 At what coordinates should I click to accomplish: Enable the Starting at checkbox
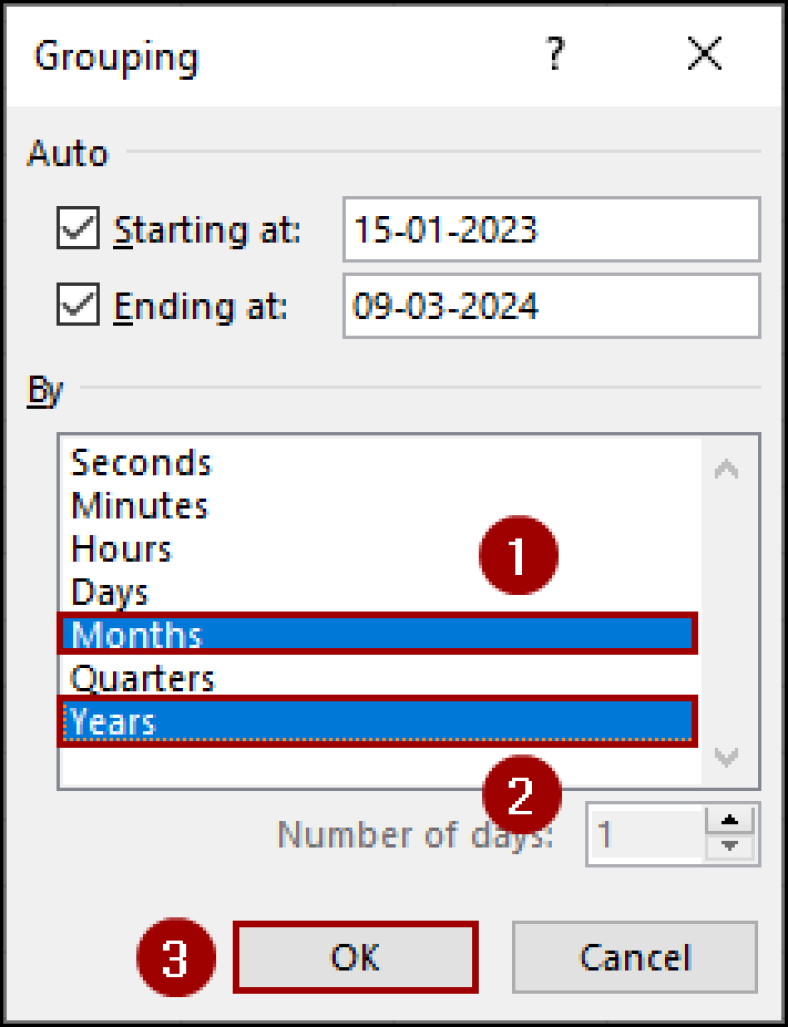76,228
